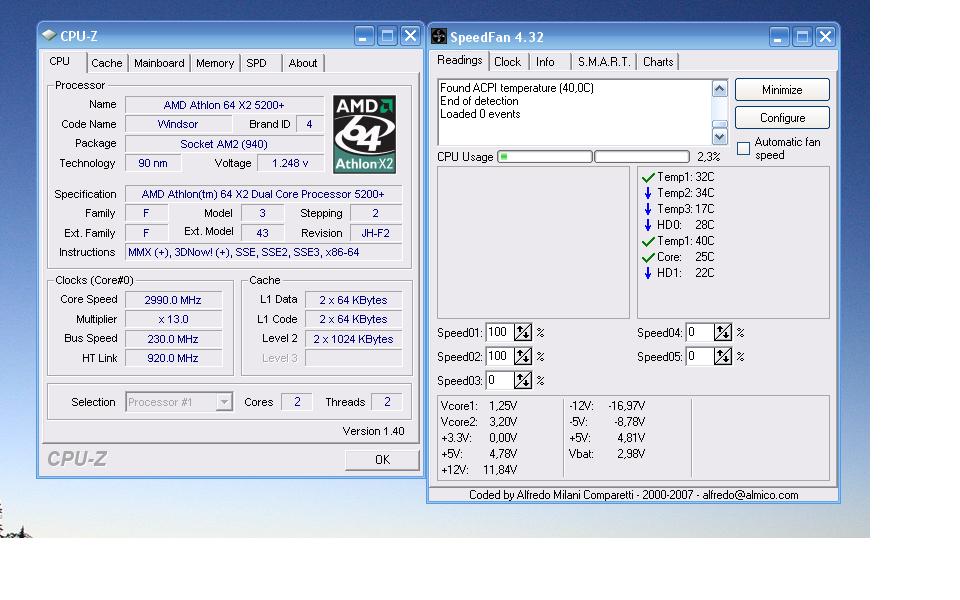Click the blue down arrow beside Temp2: 34C
Image resolution: width=960 pixels, height=600 pixels.
click(648, 193)
